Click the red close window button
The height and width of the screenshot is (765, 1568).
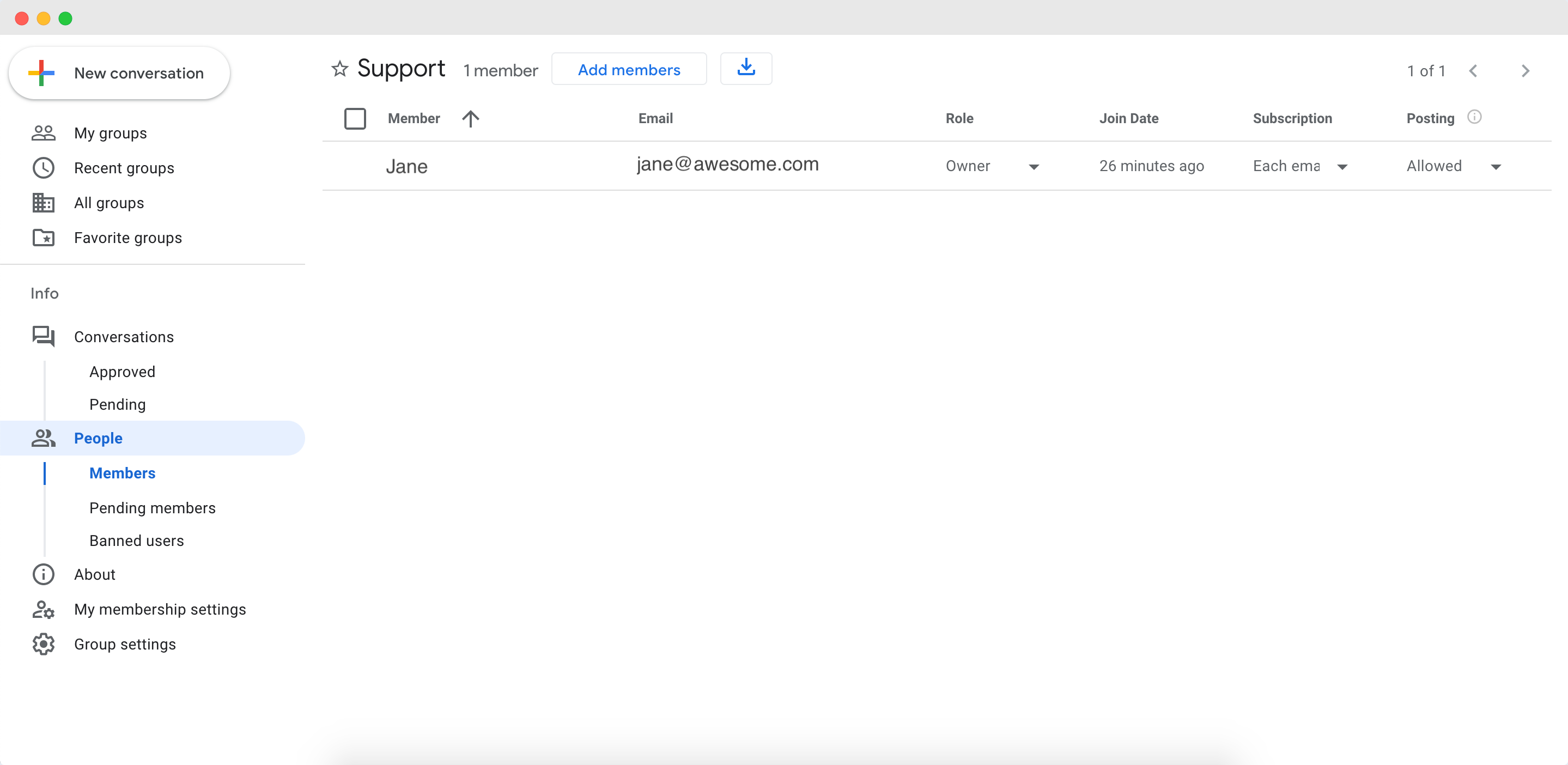(x=22, y=19)
